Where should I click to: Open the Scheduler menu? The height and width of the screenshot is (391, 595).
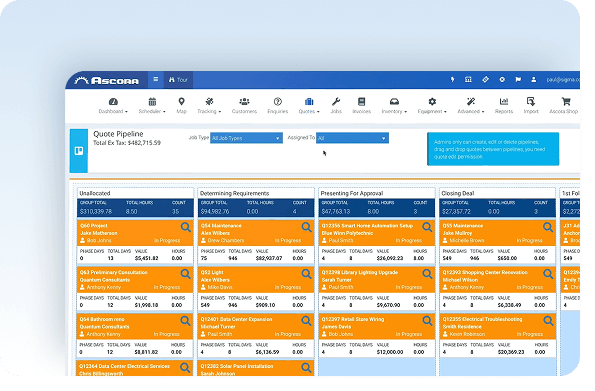tap(152, 106)
